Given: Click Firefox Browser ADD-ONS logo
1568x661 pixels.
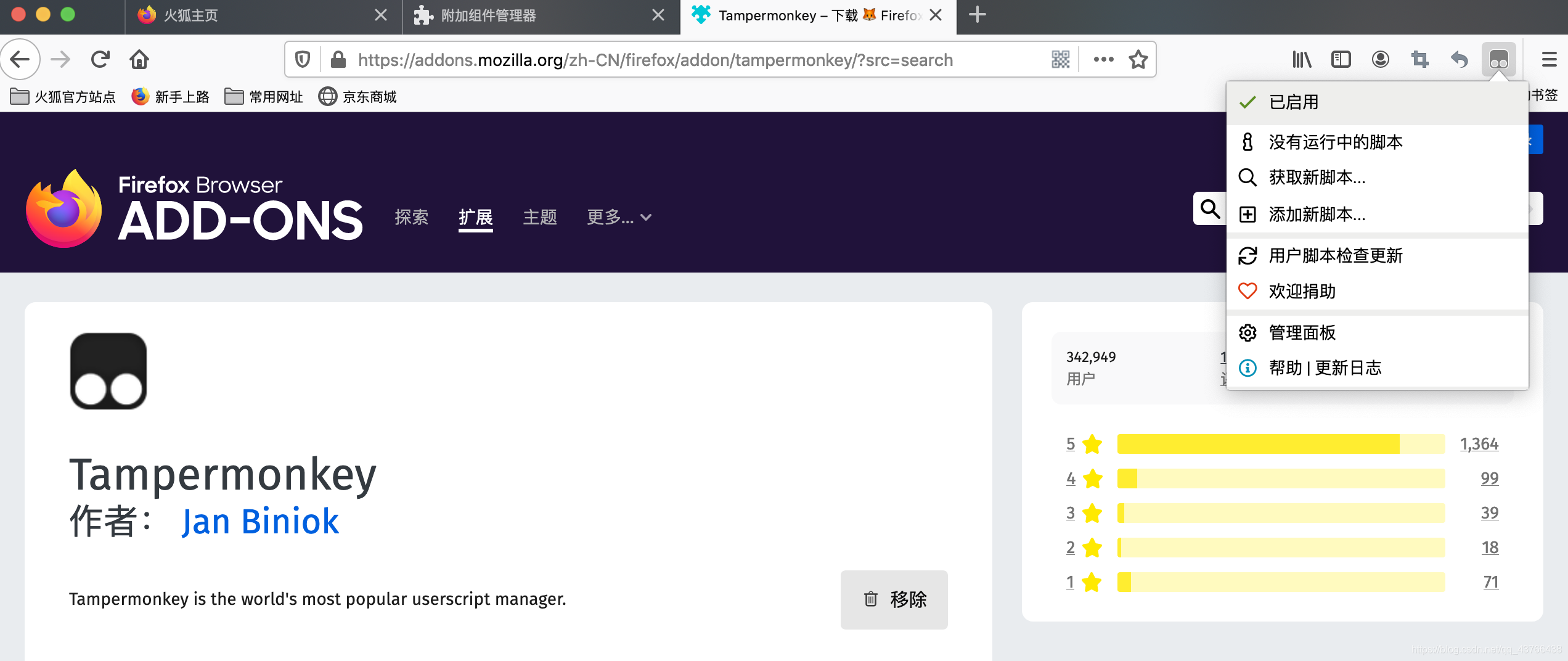Looking at the screenshot, I should (194, 210).
